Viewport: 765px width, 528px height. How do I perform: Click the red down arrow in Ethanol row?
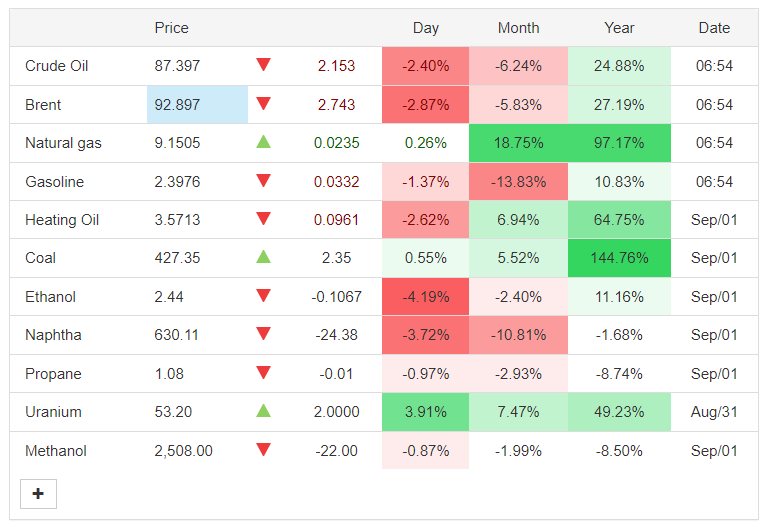tap(263, 296)
